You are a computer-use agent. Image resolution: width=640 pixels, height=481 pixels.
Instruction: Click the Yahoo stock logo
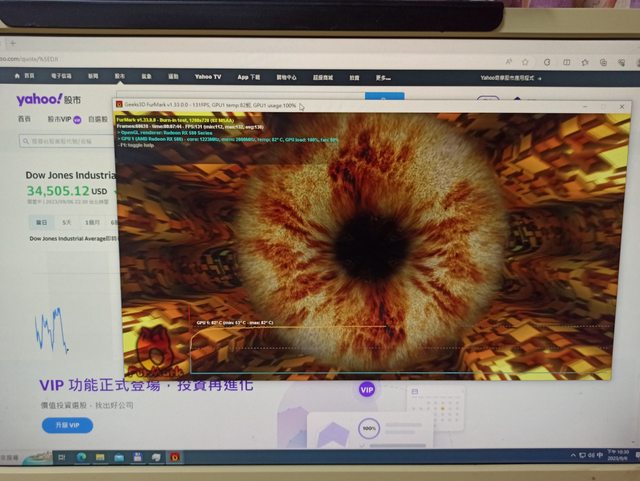48,100
